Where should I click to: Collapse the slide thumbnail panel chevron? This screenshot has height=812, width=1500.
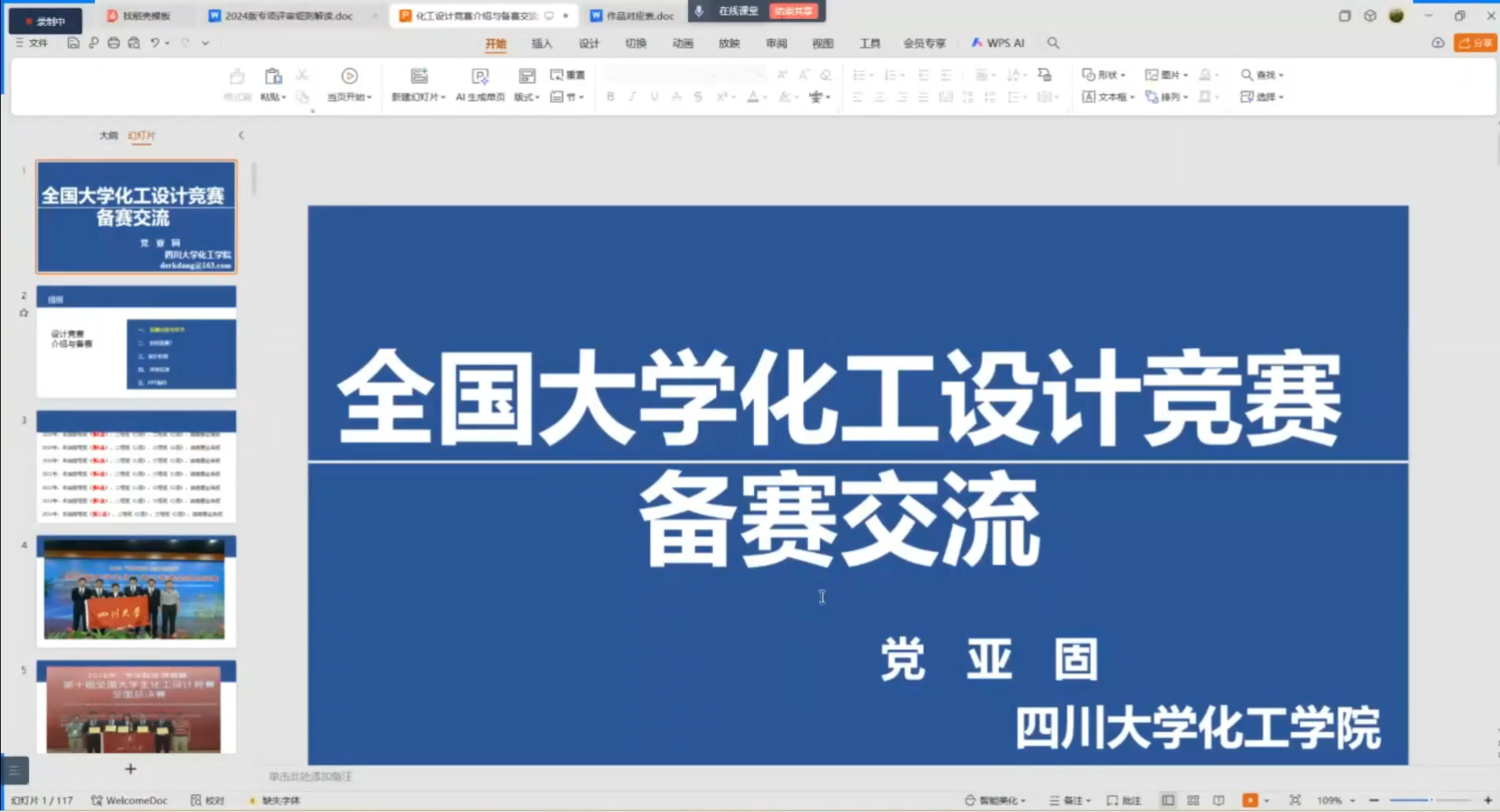[241, 135]
